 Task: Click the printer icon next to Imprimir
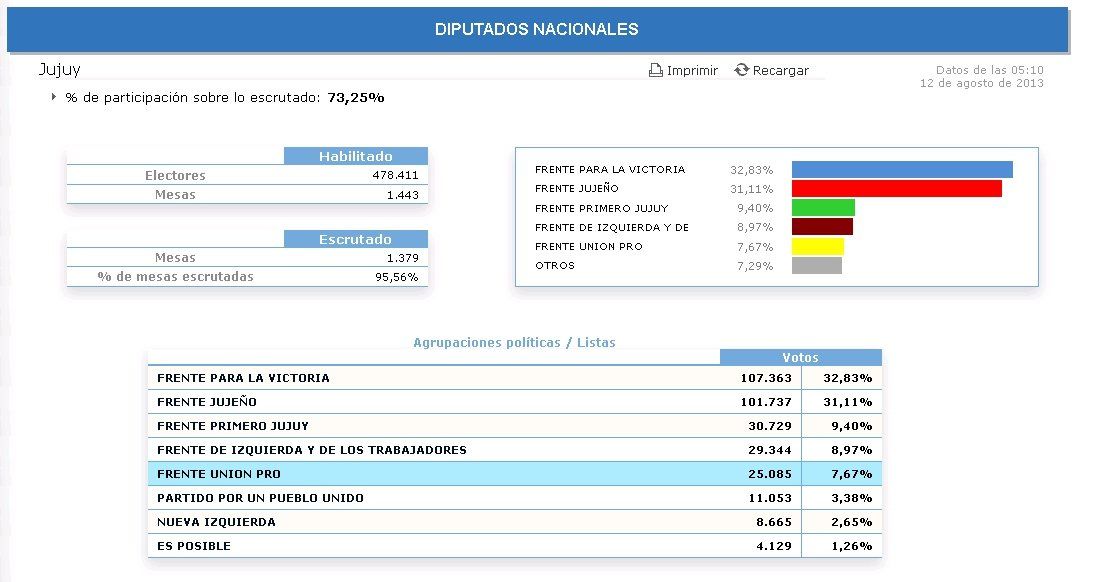656,71
